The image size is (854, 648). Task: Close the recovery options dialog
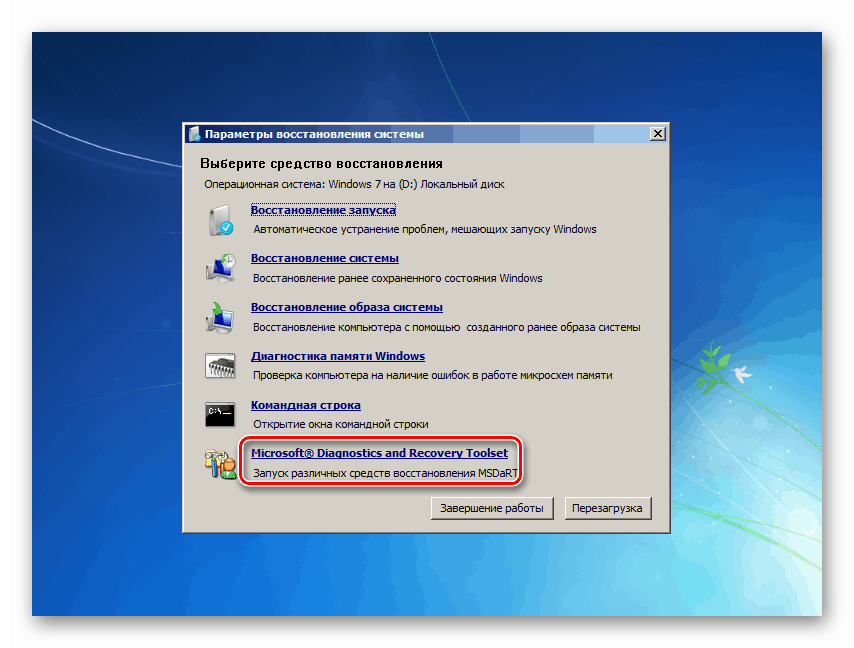click(658, 134)
